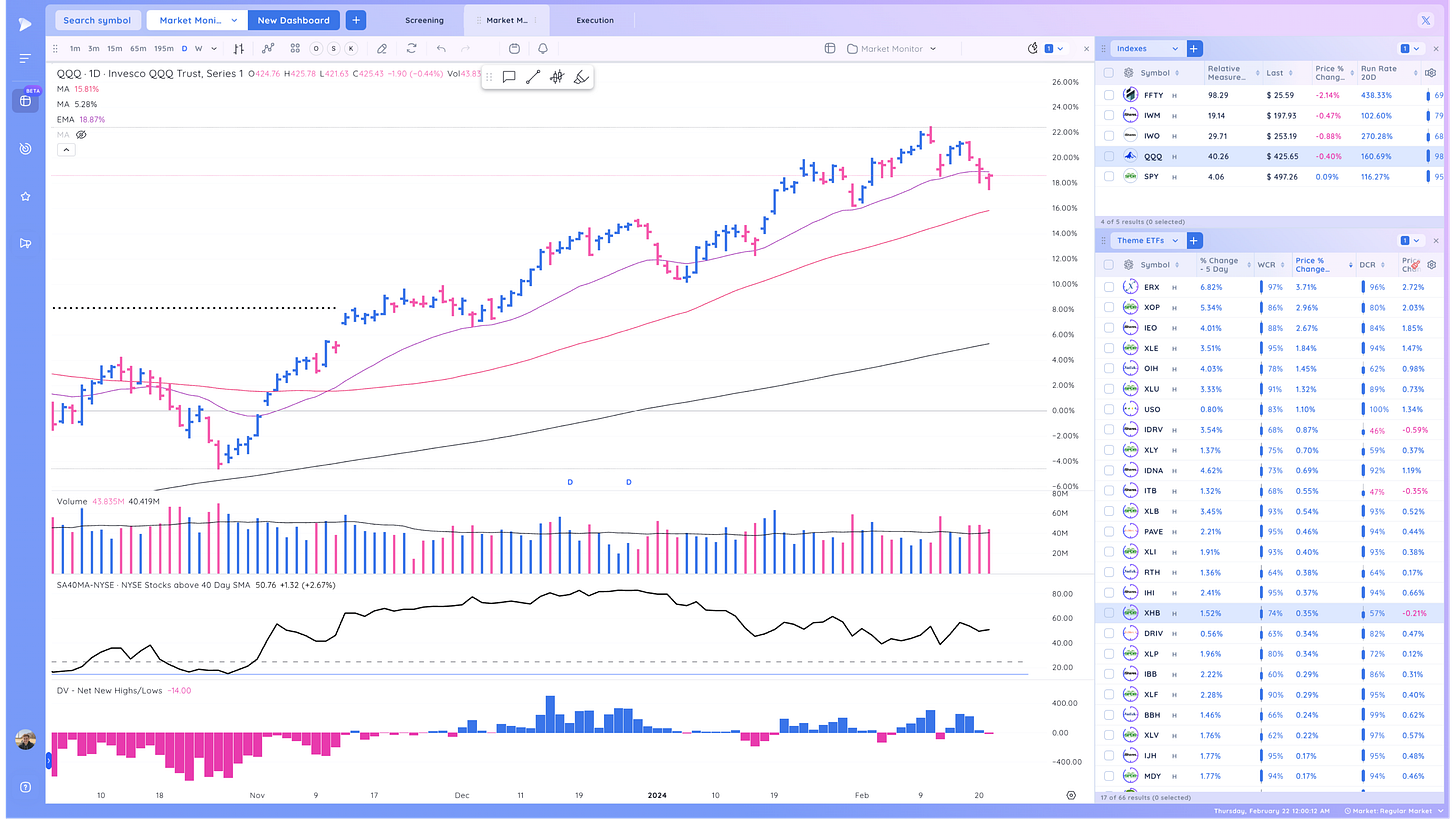Check the XLE row checkbox

tap(1109, 348)
